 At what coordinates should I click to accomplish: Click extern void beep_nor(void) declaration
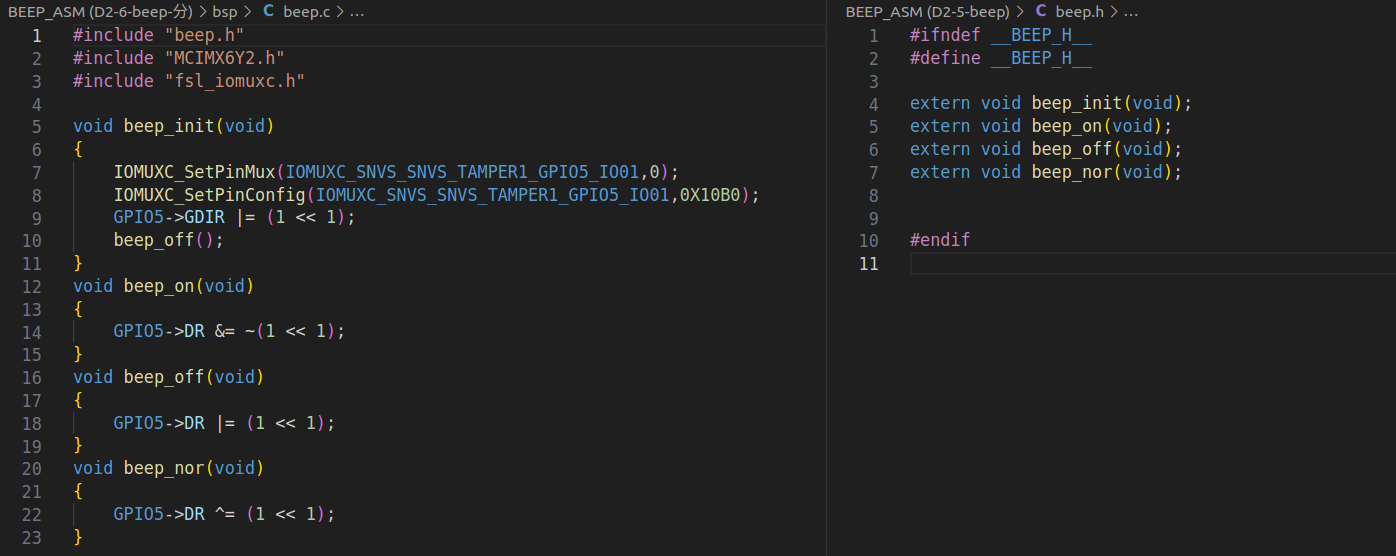click(x=1046, y=172)
